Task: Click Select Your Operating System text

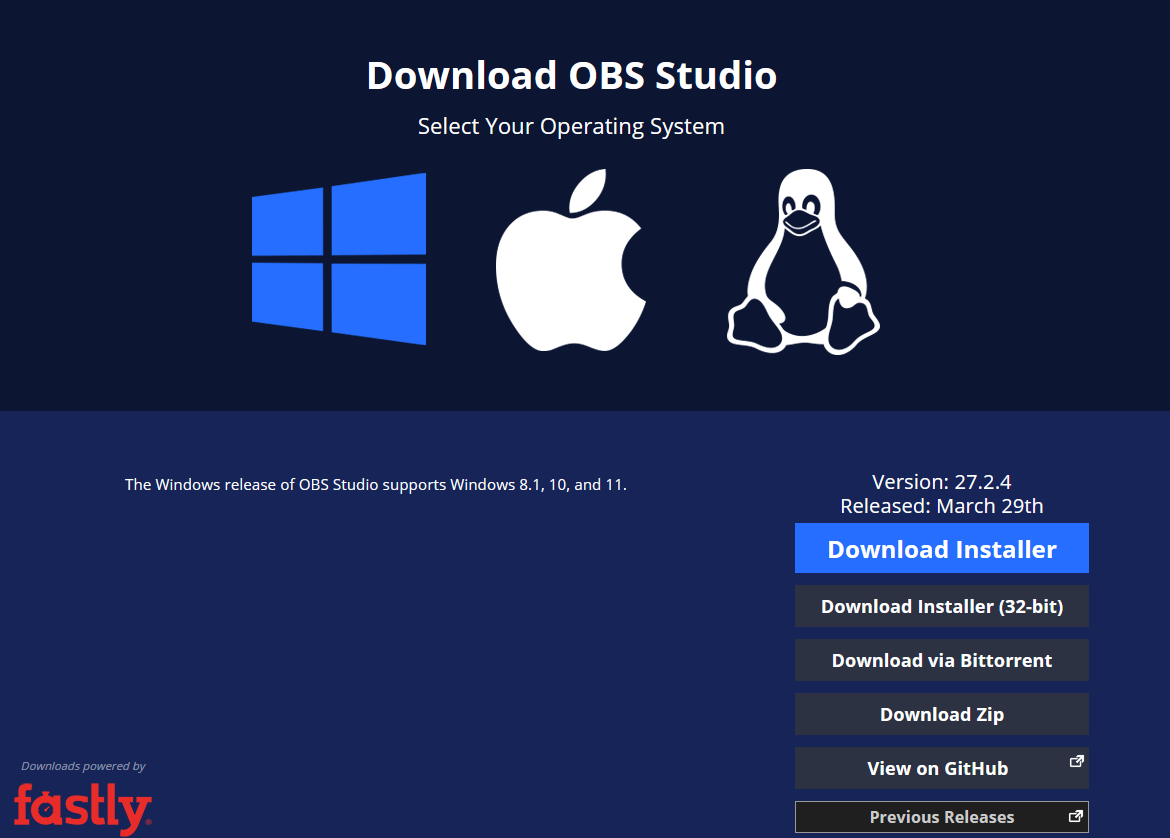Action: [571, 127]
